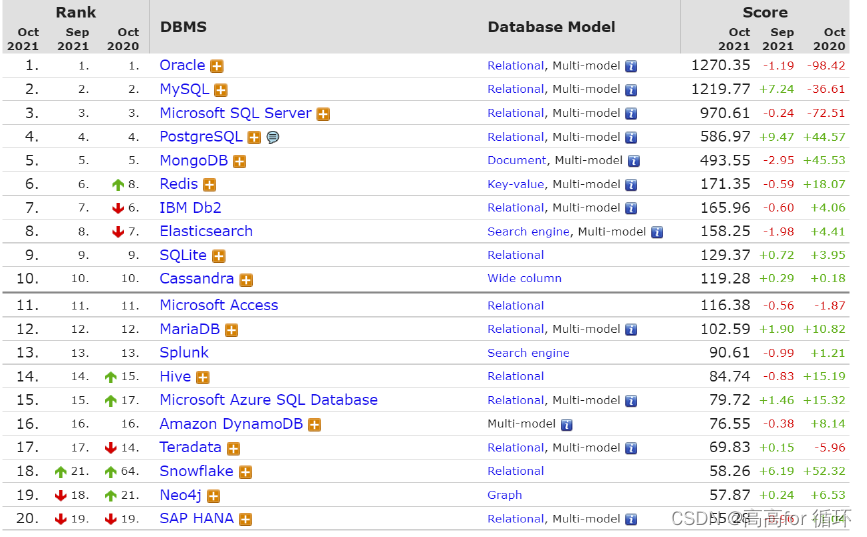Viewport: 867px width, 537px height.
Task: Click the plus icon next to Hive
Action: tap(203, 378)
